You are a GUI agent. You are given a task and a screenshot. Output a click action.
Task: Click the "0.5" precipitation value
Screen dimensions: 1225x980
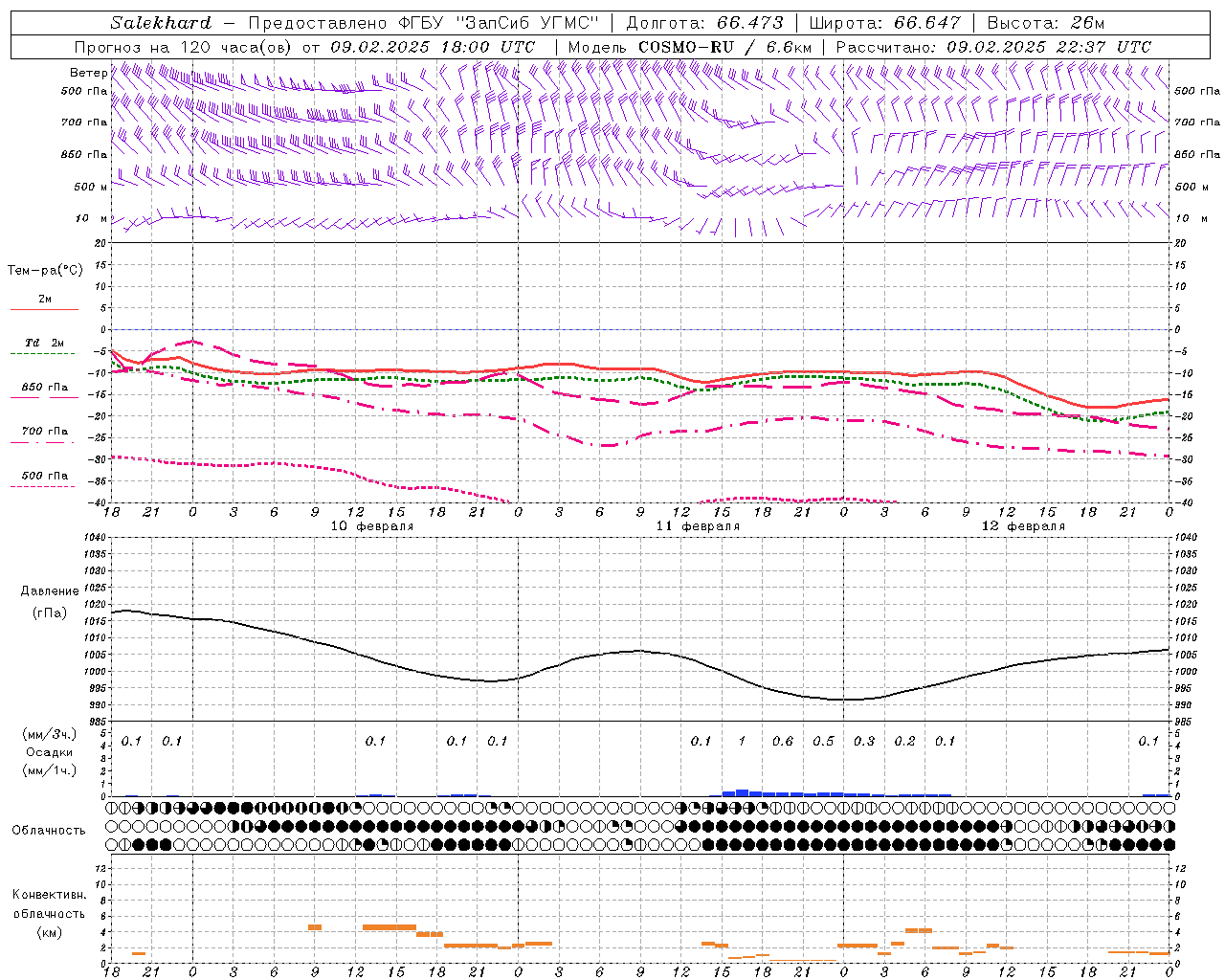(x=823, y=741)
